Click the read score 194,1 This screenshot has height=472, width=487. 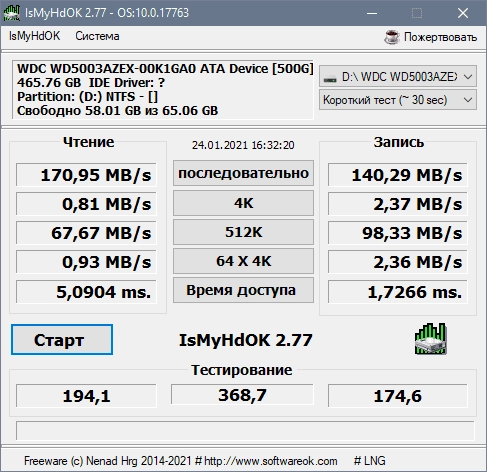[86, 396]
